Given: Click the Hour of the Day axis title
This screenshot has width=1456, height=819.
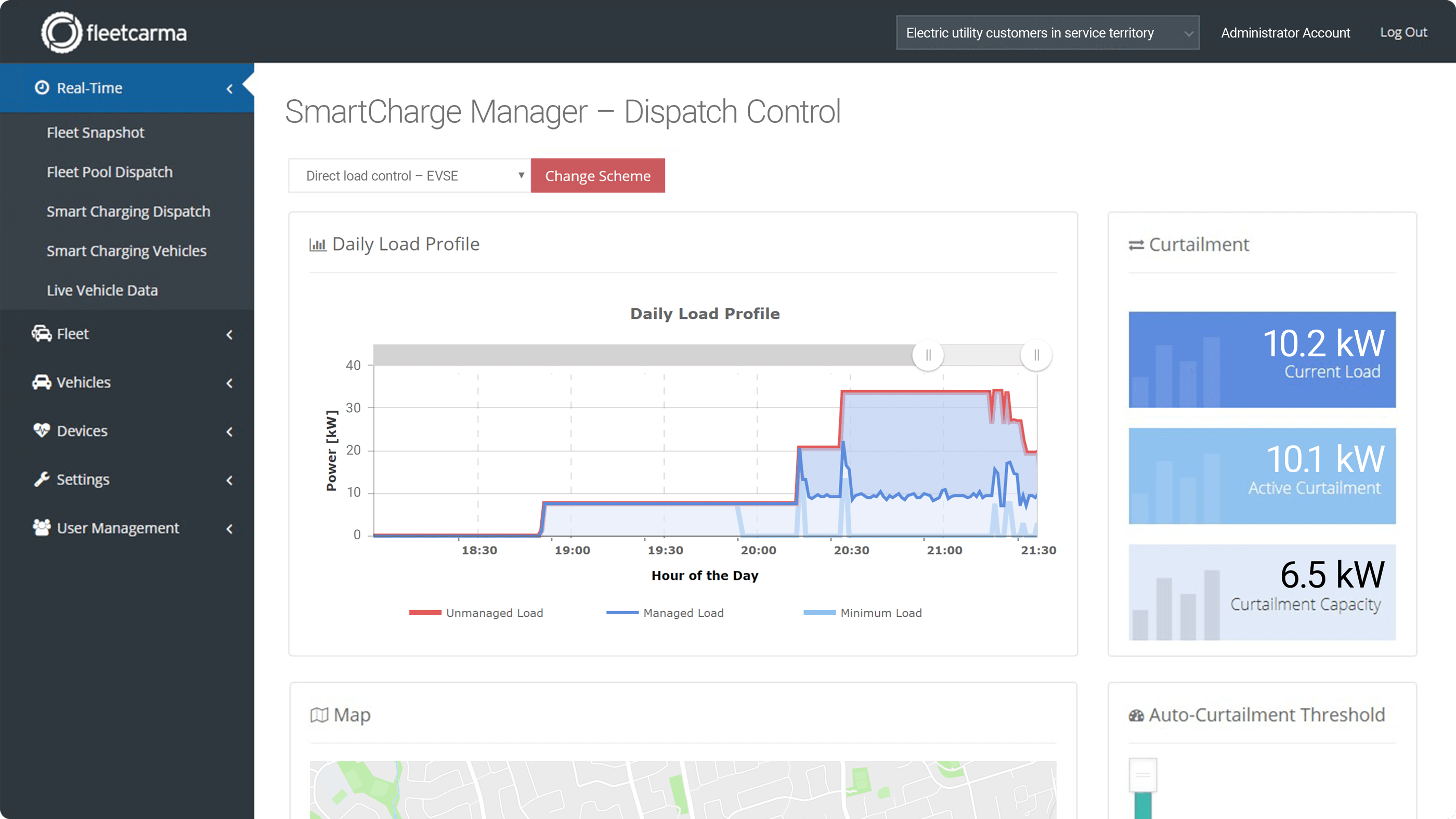Looking at the screenshot, I should [x=705, y=576].
